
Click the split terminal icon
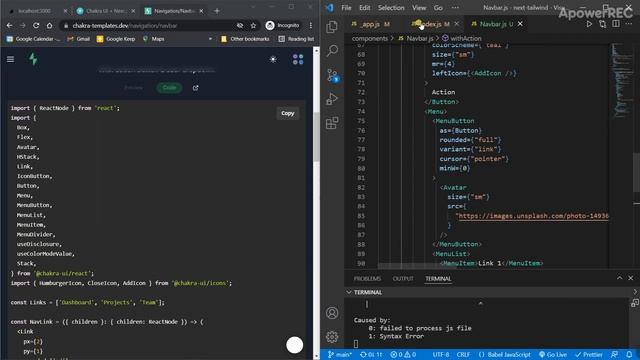pyautogui.click(x=635, y=303)
